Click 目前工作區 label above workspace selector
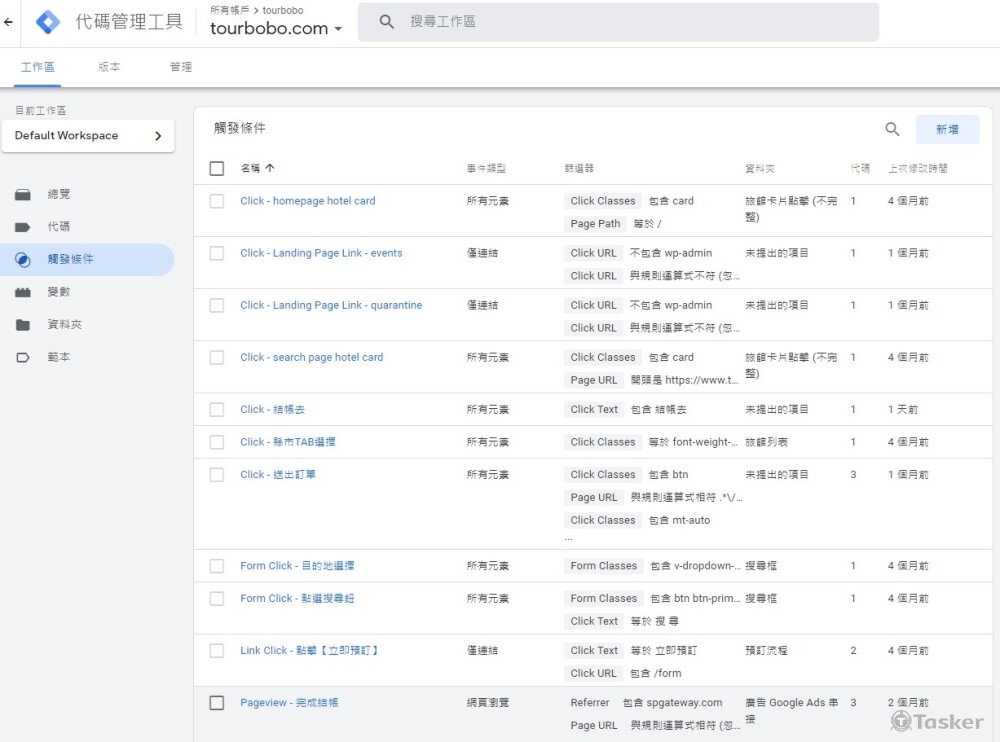Viewport: 1000px width, 742px height. (x=40, y=110)
